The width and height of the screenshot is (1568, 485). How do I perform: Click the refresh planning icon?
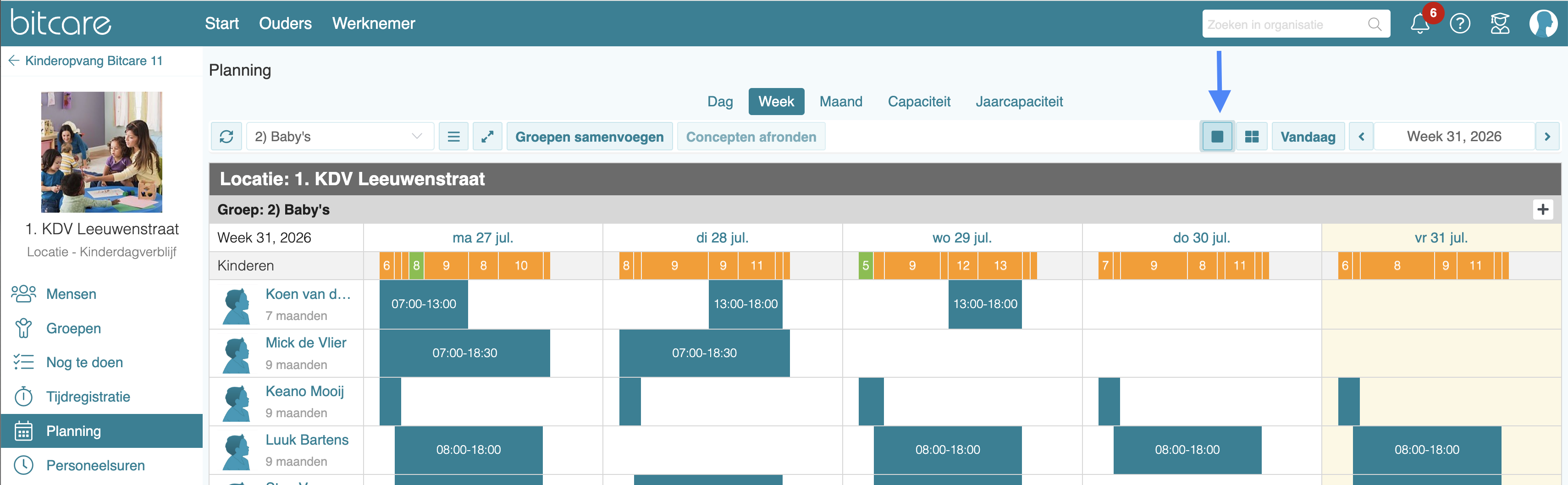(x=226, y=136)
